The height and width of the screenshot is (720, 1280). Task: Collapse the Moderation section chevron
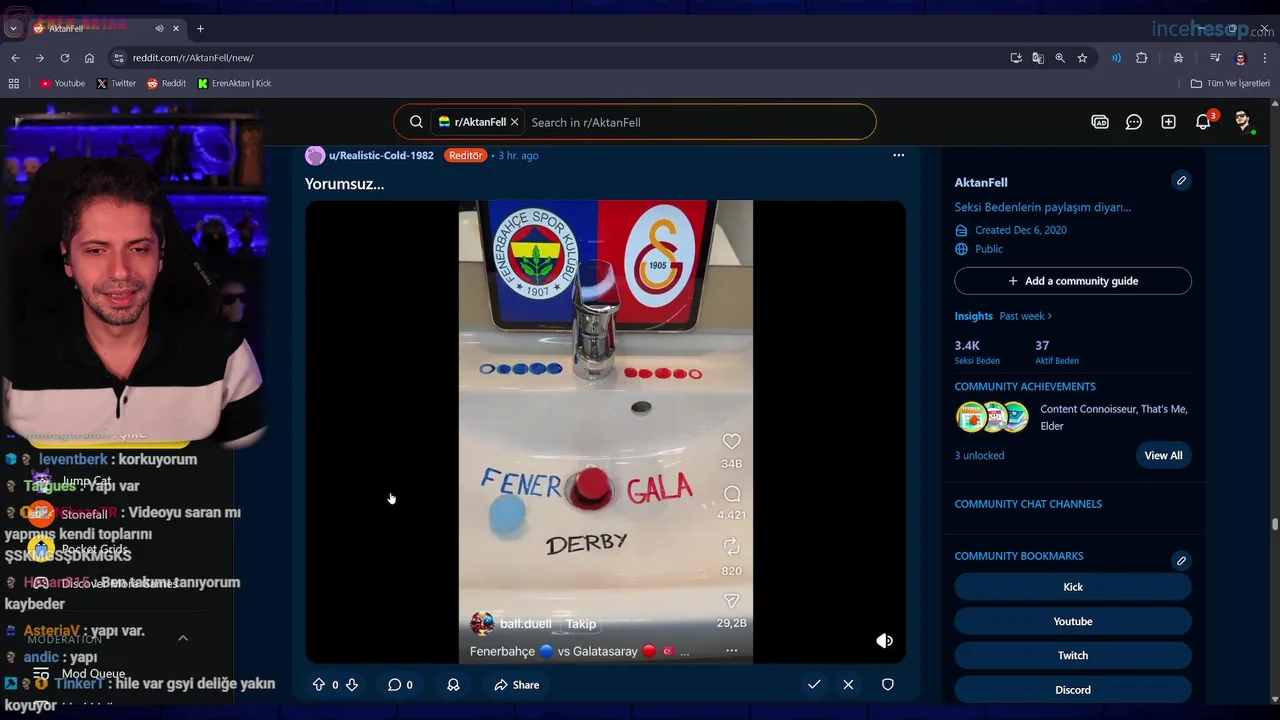click(183, 638)
